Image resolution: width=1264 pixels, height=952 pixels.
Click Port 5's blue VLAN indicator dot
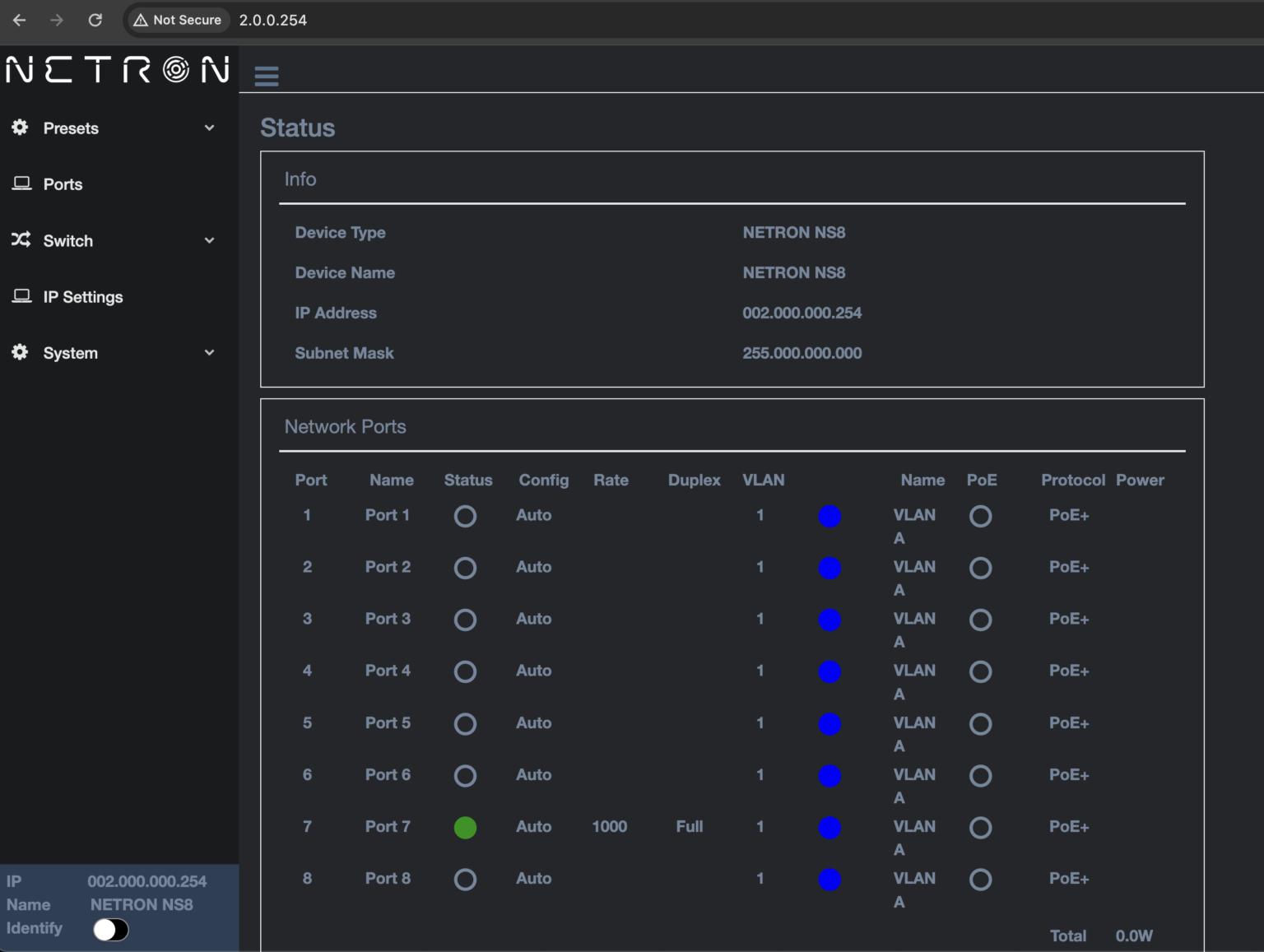pyautogui.click(x=829, y=724)
